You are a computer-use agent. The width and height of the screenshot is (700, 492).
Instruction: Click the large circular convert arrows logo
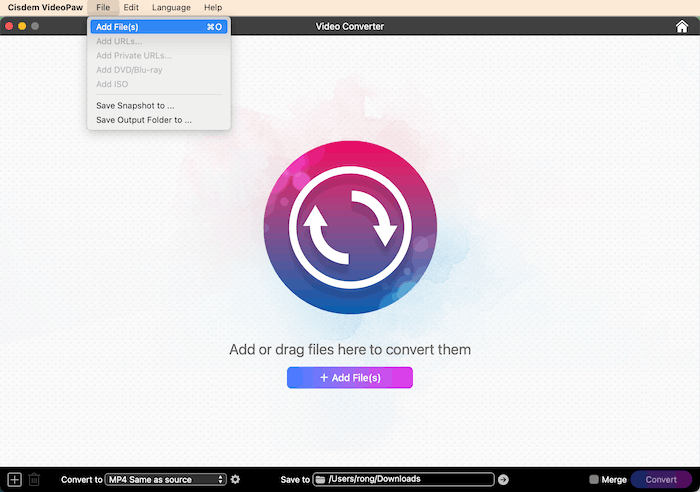(x=349, y=228)
